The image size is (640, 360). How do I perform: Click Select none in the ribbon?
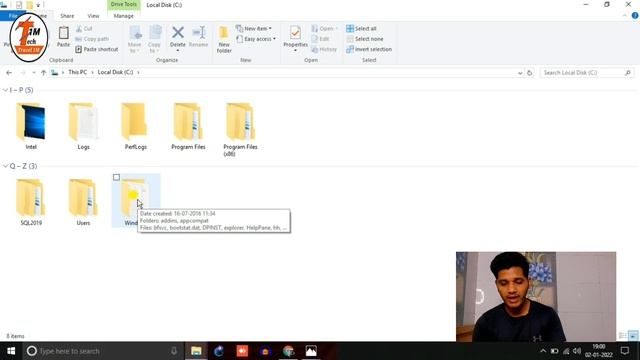364,39
